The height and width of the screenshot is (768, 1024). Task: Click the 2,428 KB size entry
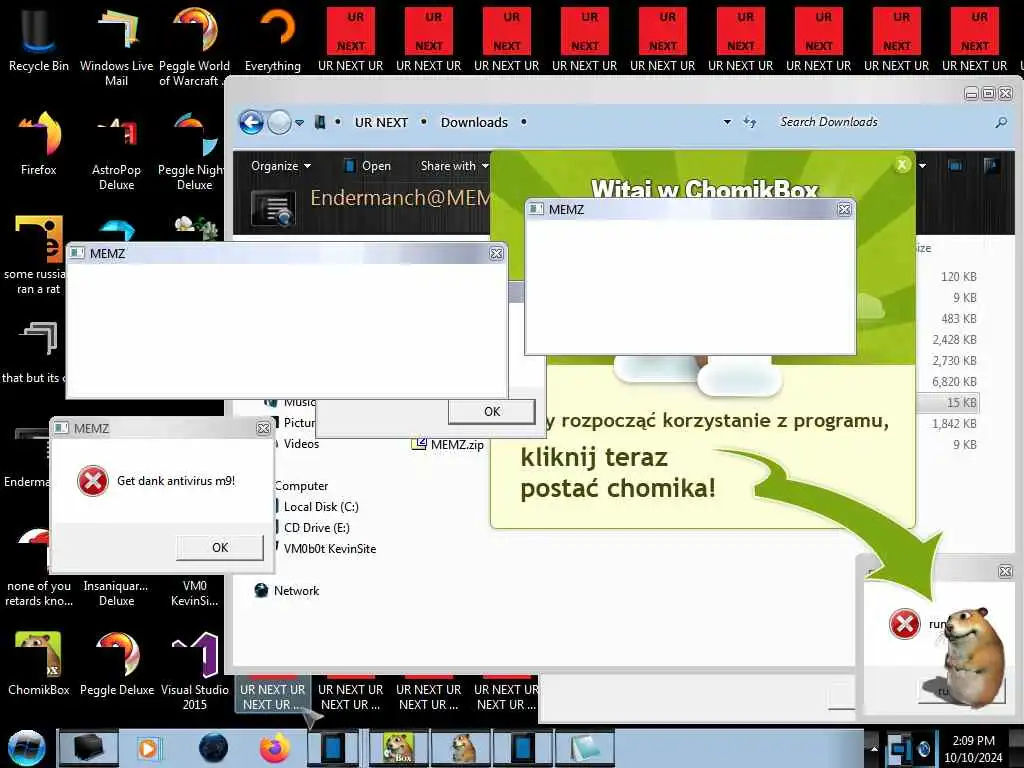tap(954, 340)
